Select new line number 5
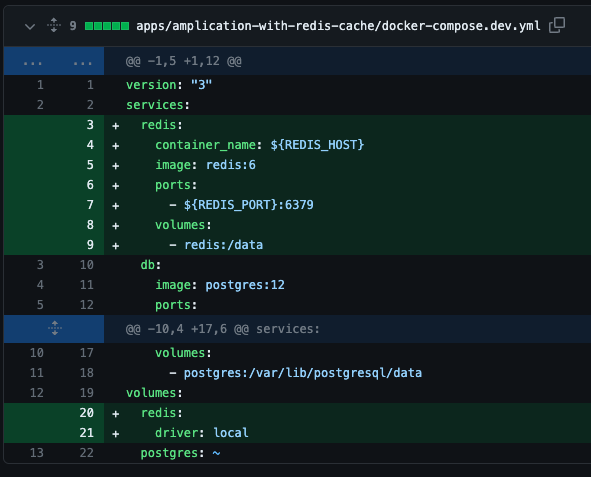Screen dimensions: 591x477 click(x=90, y=165)
